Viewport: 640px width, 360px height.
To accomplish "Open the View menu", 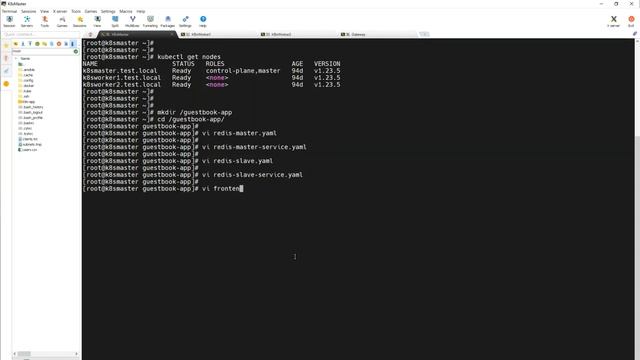I will pyautogui.click(x=44, y=11).
